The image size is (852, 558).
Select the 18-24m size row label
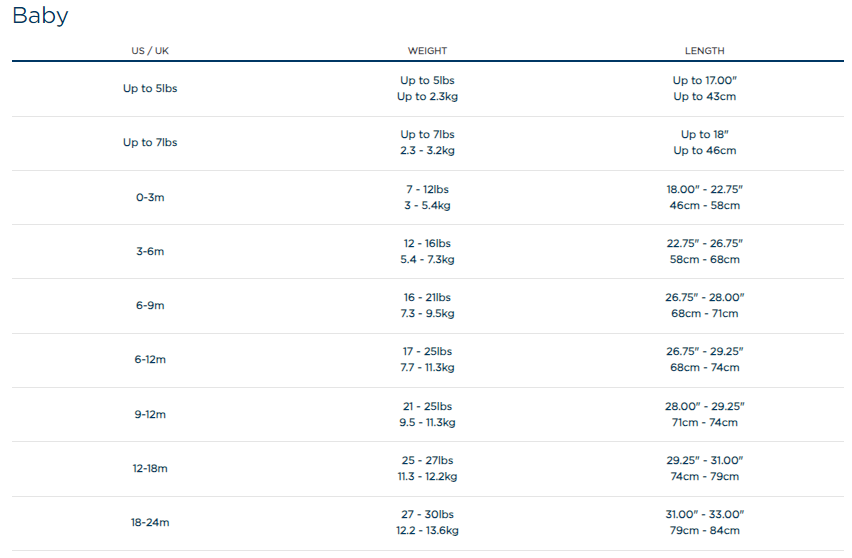(x=150, y=522)
